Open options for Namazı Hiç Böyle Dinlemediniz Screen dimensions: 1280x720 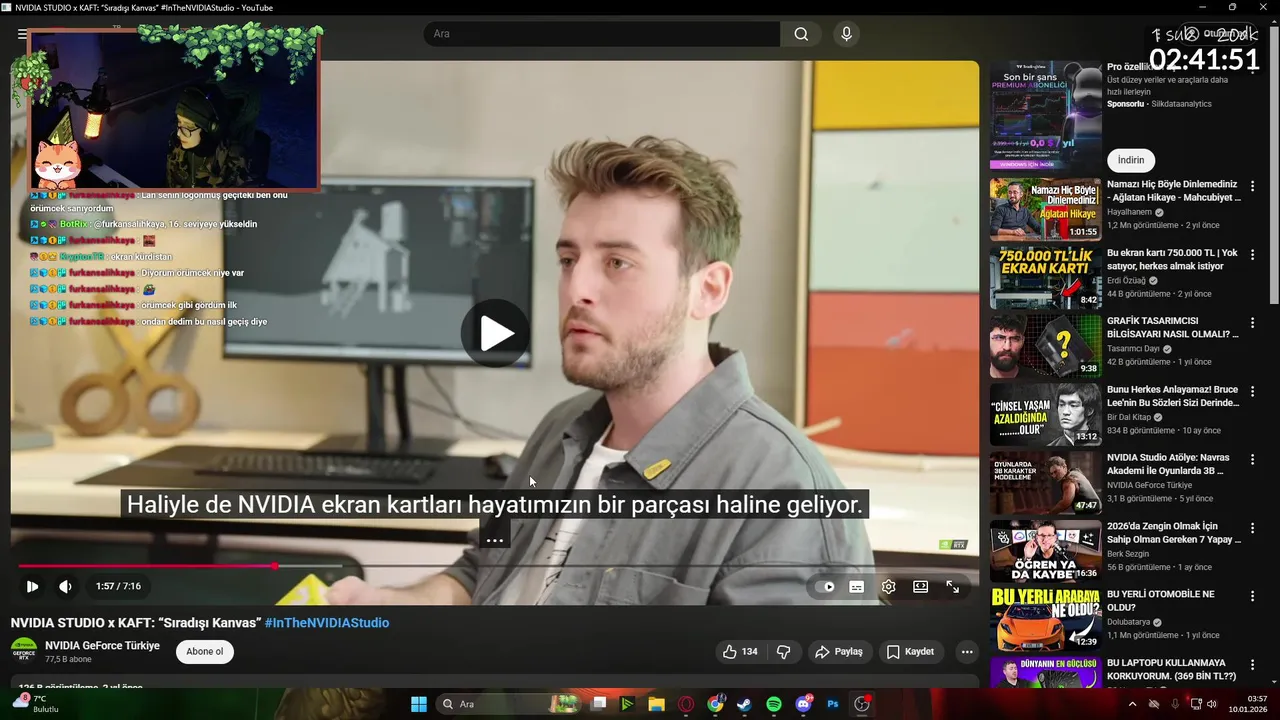[x=1252, y=187]
